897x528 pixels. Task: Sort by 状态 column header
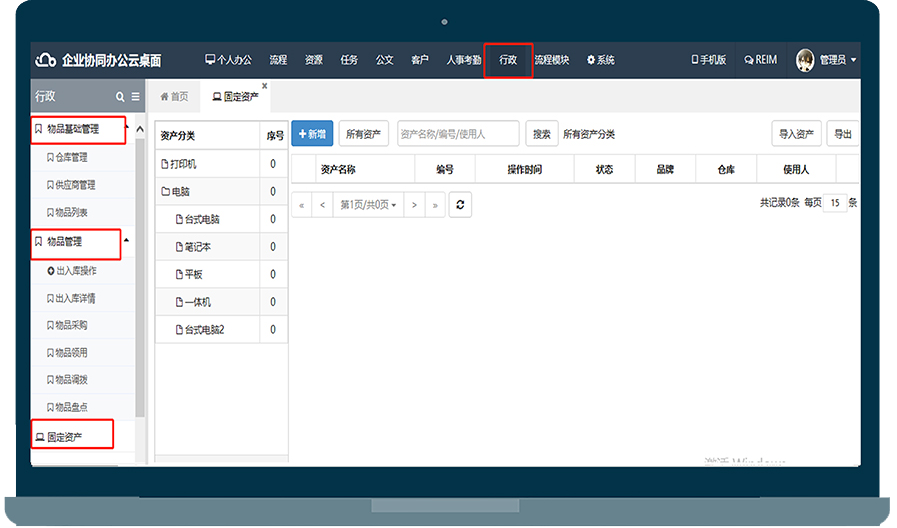point(604,169)
